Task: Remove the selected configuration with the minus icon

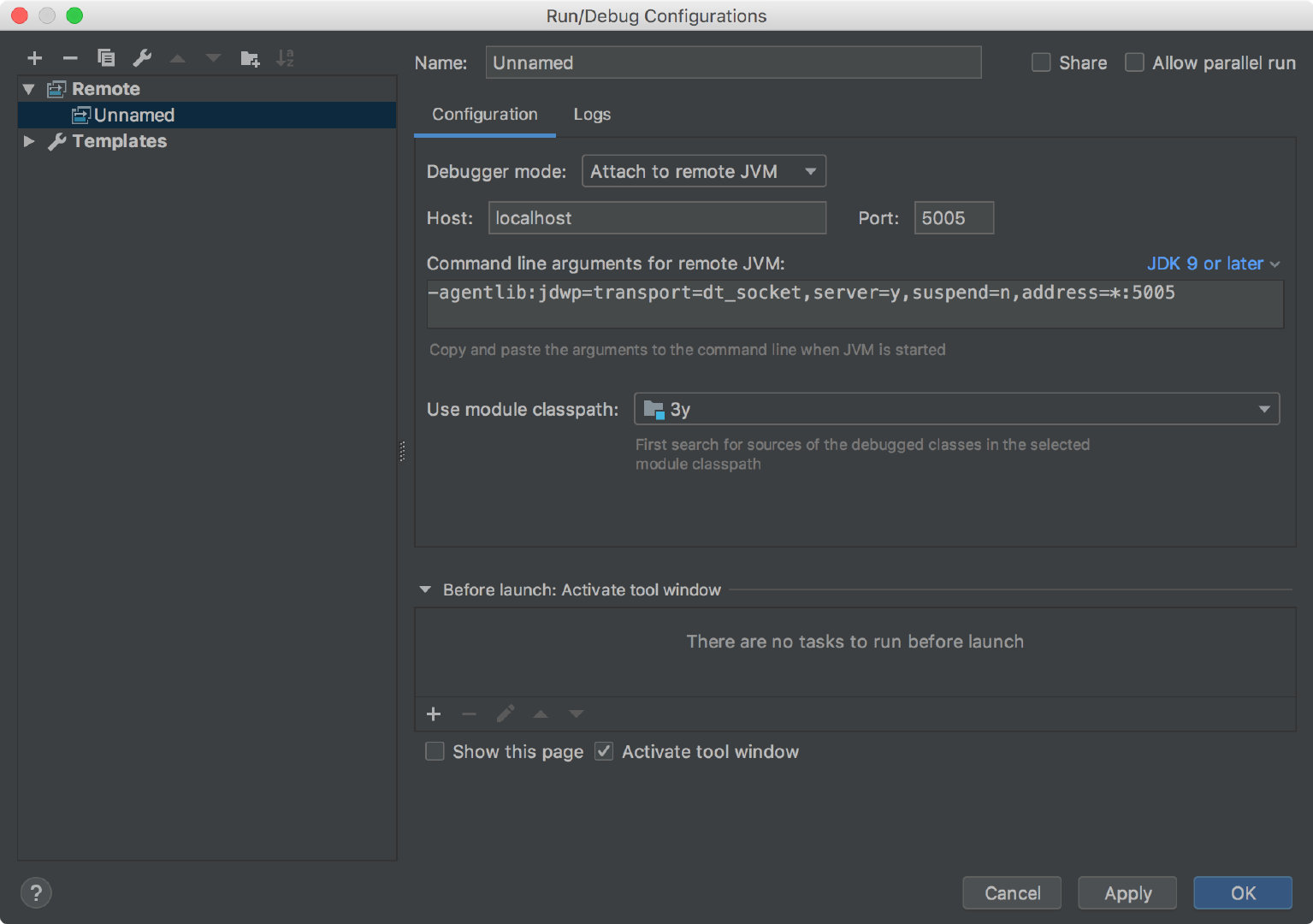Action: click(x=70, y=58)
